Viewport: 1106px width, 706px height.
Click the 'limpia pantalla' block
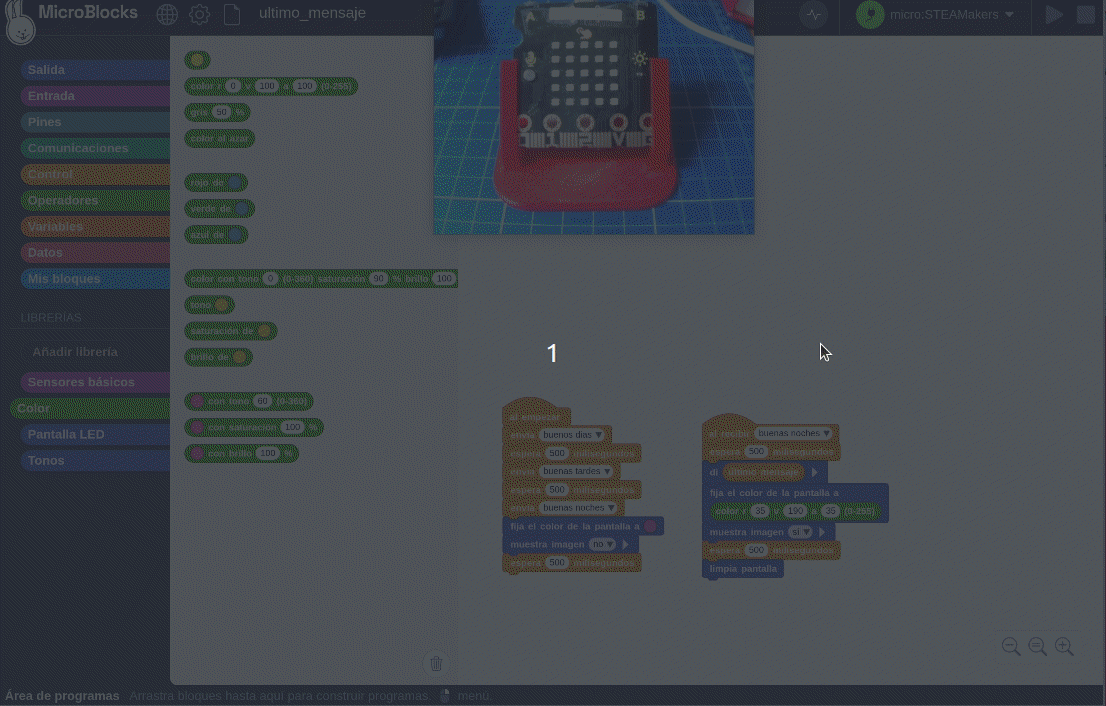pos(743,569)
